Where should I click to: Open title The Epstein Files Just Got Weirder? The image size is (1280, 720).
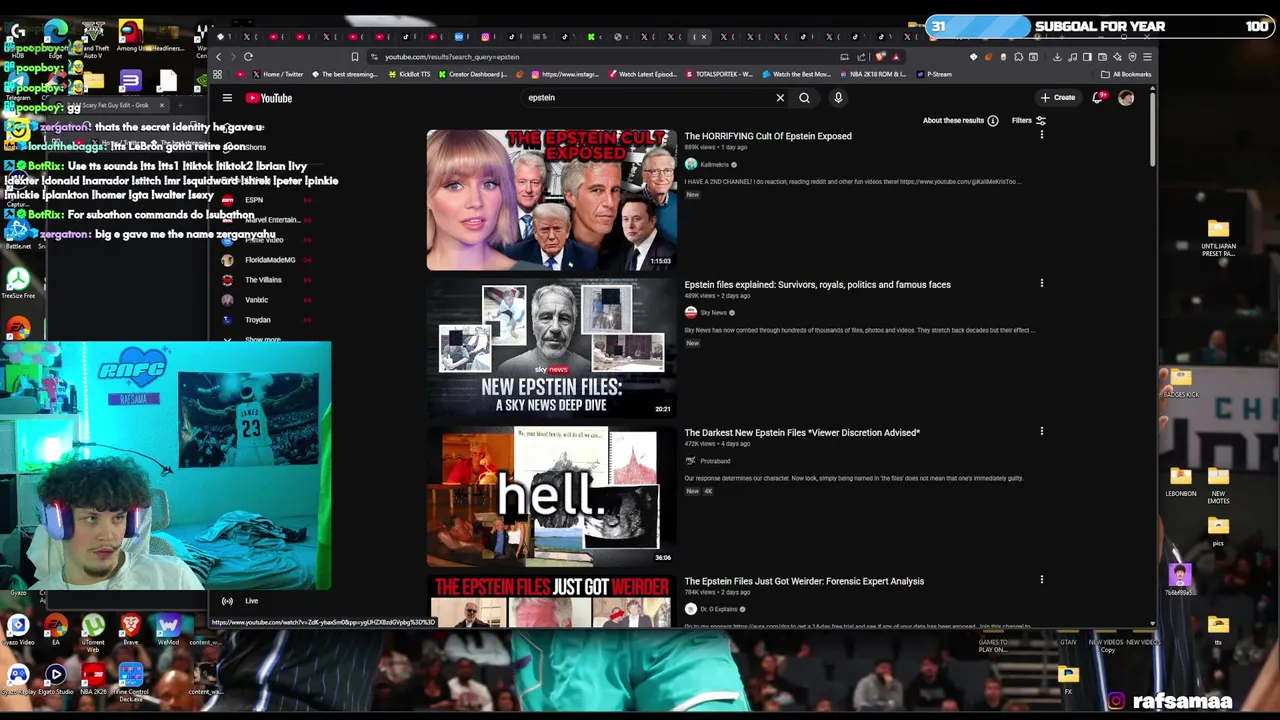[804, 581]
